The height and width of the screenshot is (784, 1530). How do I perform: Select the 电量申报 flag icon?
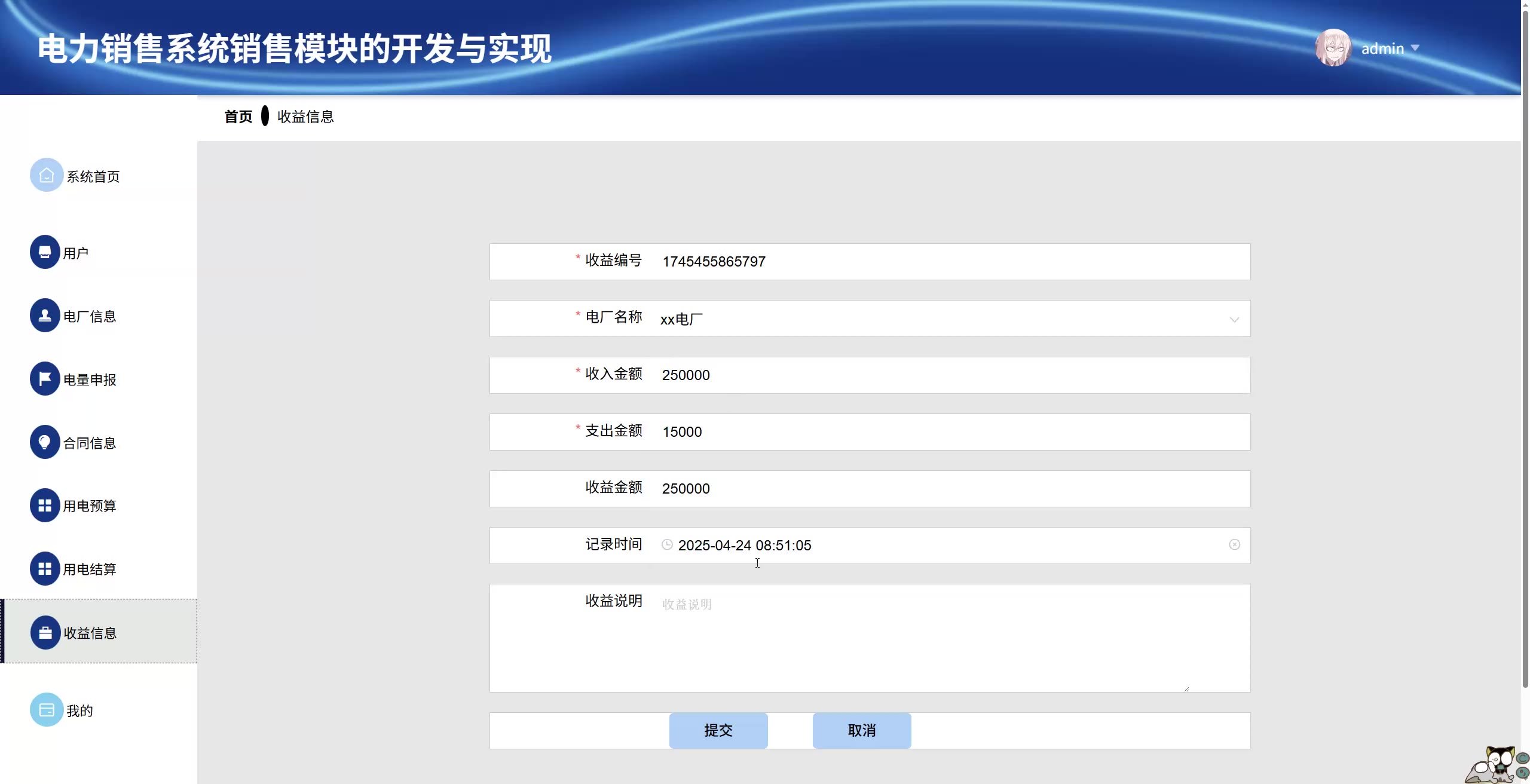click(45, 379)
